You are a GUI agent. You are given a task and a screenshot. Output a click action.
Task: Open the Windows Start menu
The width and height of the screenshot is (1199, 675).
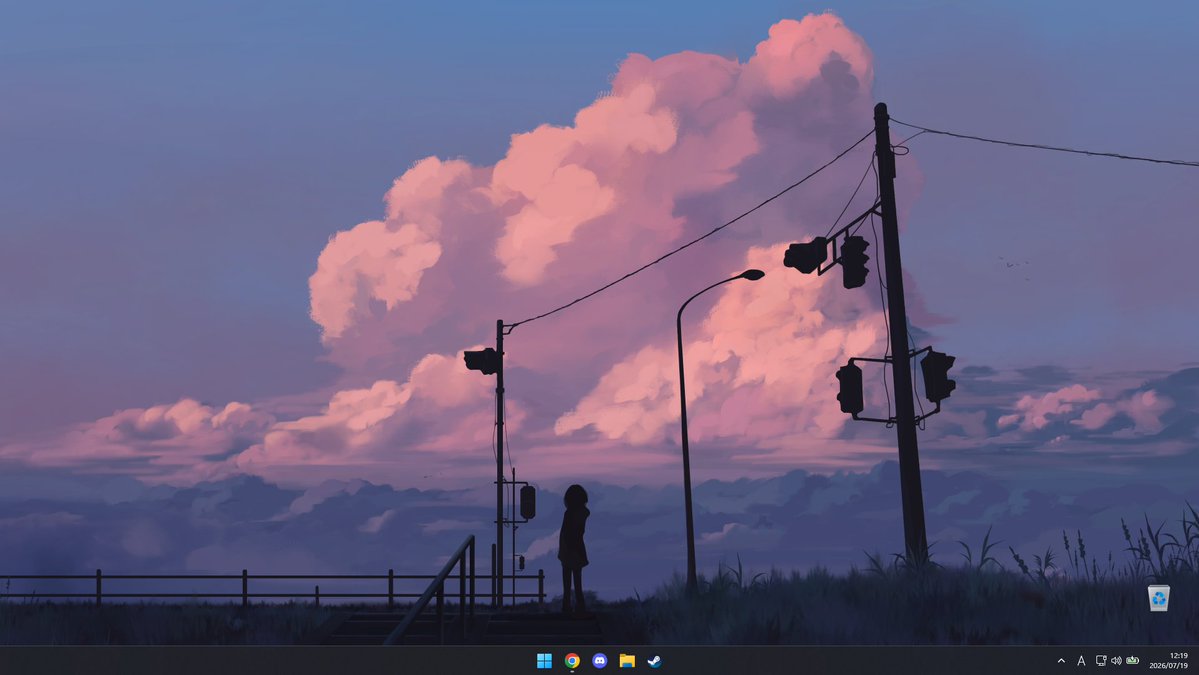[544, 660]
